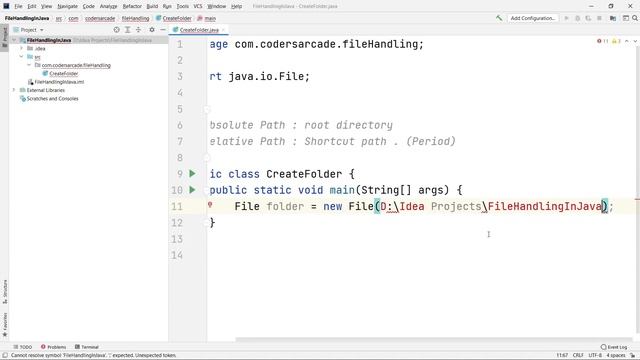Toggle Favorites side tool window tab

point(5,325)
